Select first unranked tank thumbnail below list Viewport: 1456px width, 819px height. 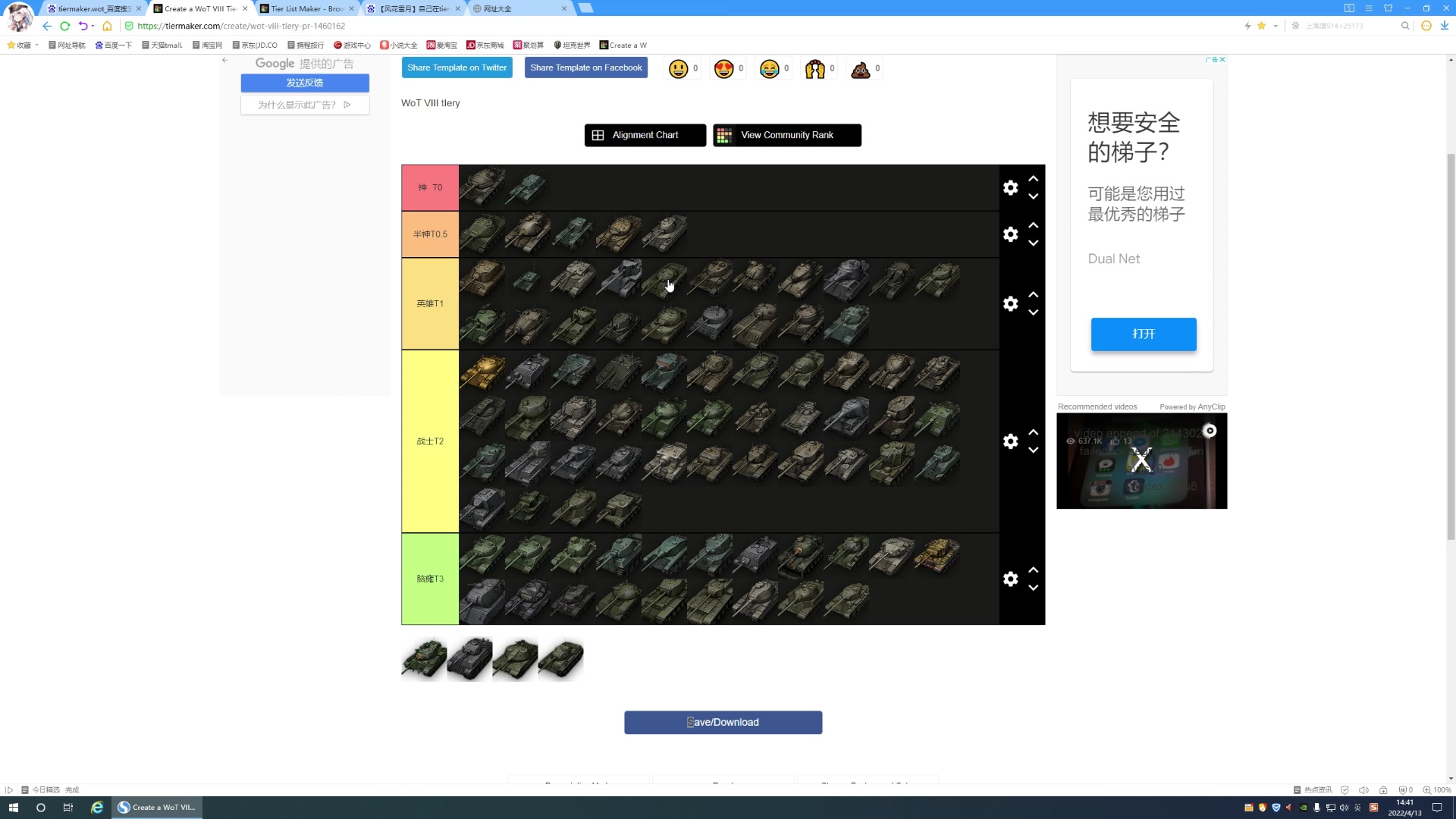pyautogui.click(x=424, y=658)
